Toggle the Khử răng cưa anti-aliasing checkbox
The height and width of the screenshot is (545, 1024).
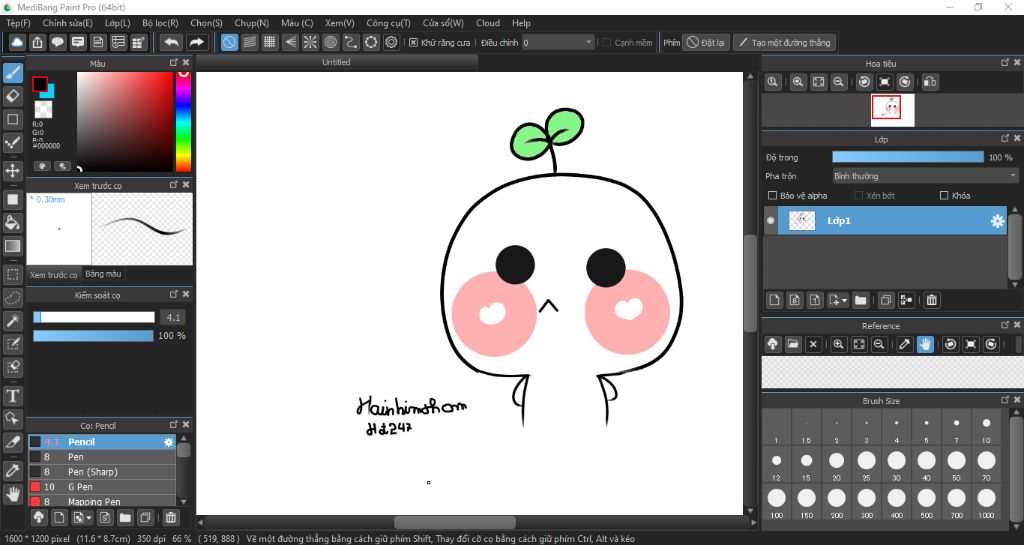[414, 43]
